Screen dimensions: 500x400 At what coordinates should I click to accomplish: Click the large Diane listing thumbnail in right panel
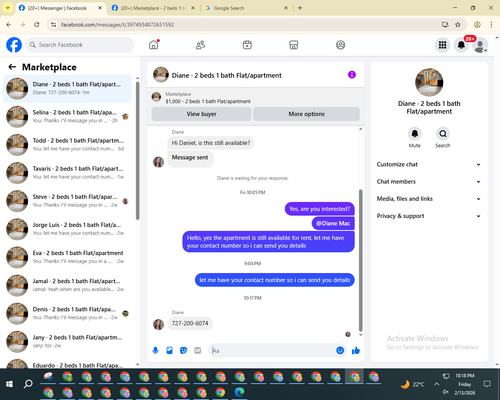point(429,82)
